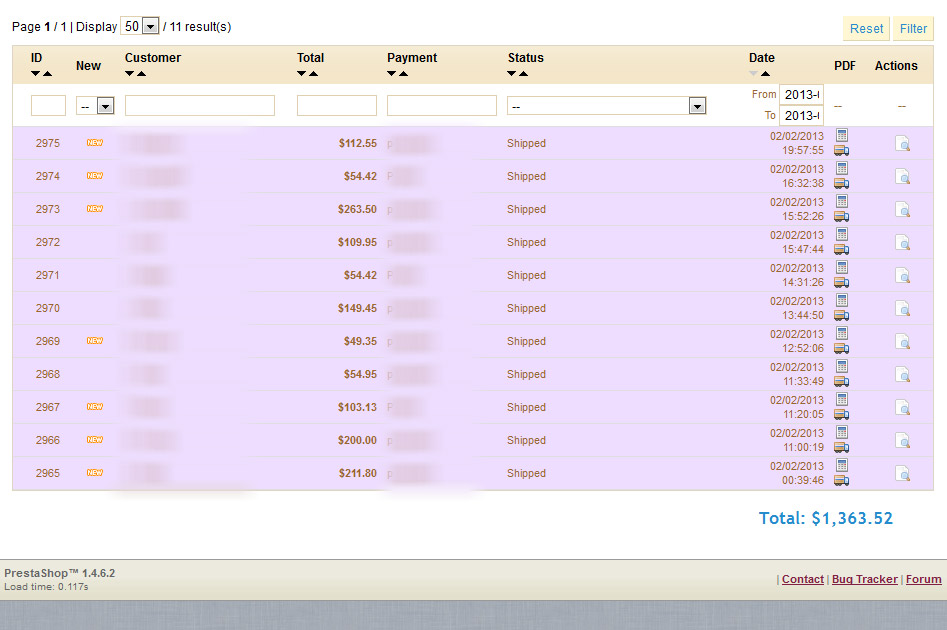The image size is (947, 630).
Task: Open delivery slip for order 2965
Action: pos(842,481)
